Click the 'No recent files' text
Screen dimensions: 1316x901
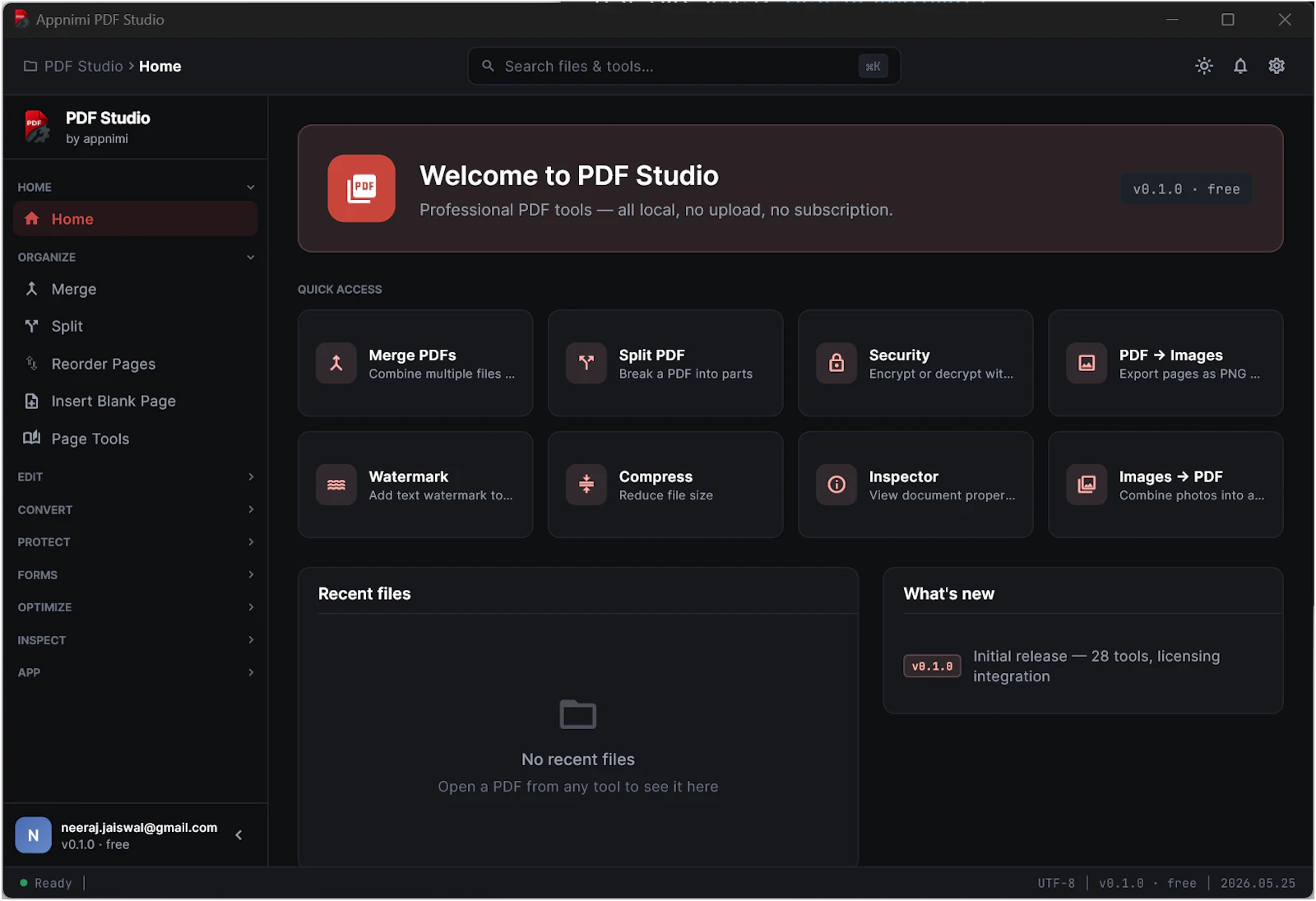click(x=578, y=759)
